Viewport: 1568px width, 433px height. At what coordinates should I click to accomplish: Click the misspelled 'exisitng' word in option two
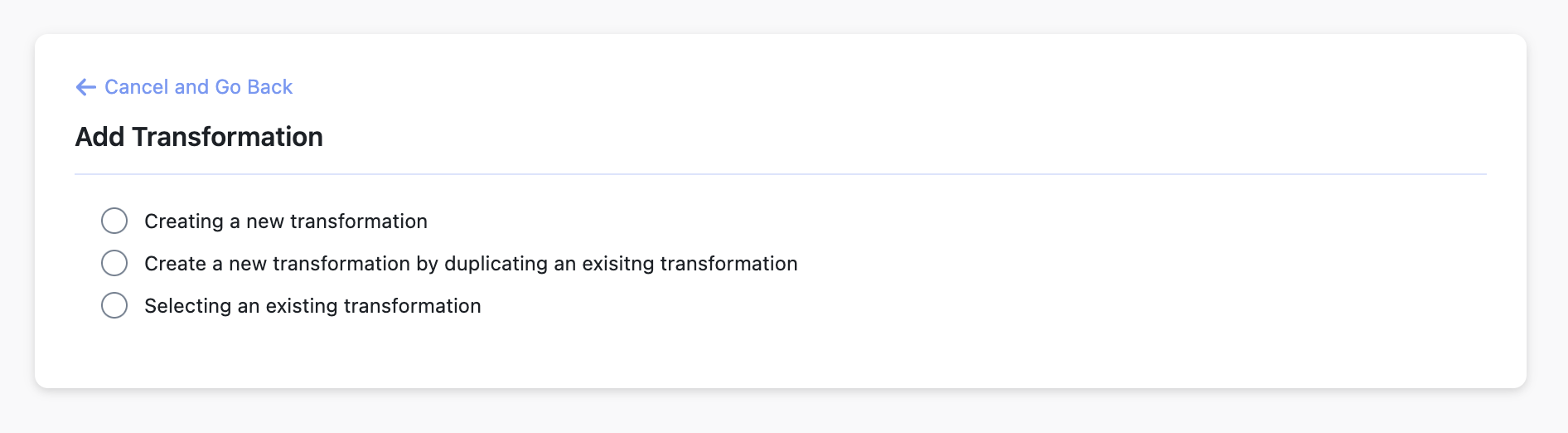pyautogui.click(x=617, y=264)
